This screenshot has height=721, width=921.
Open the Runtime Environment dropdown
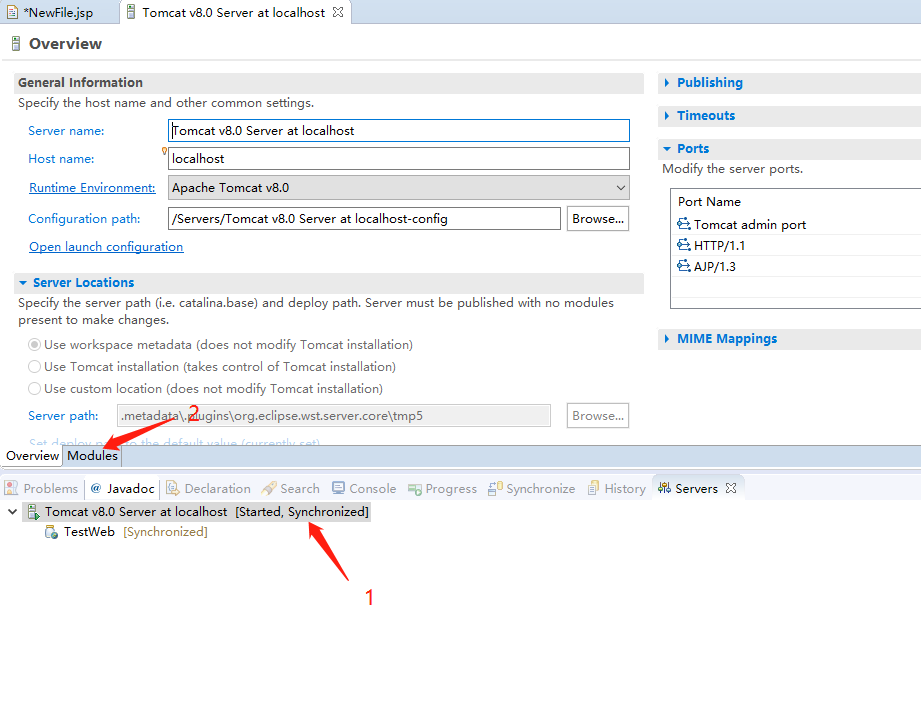620,187
